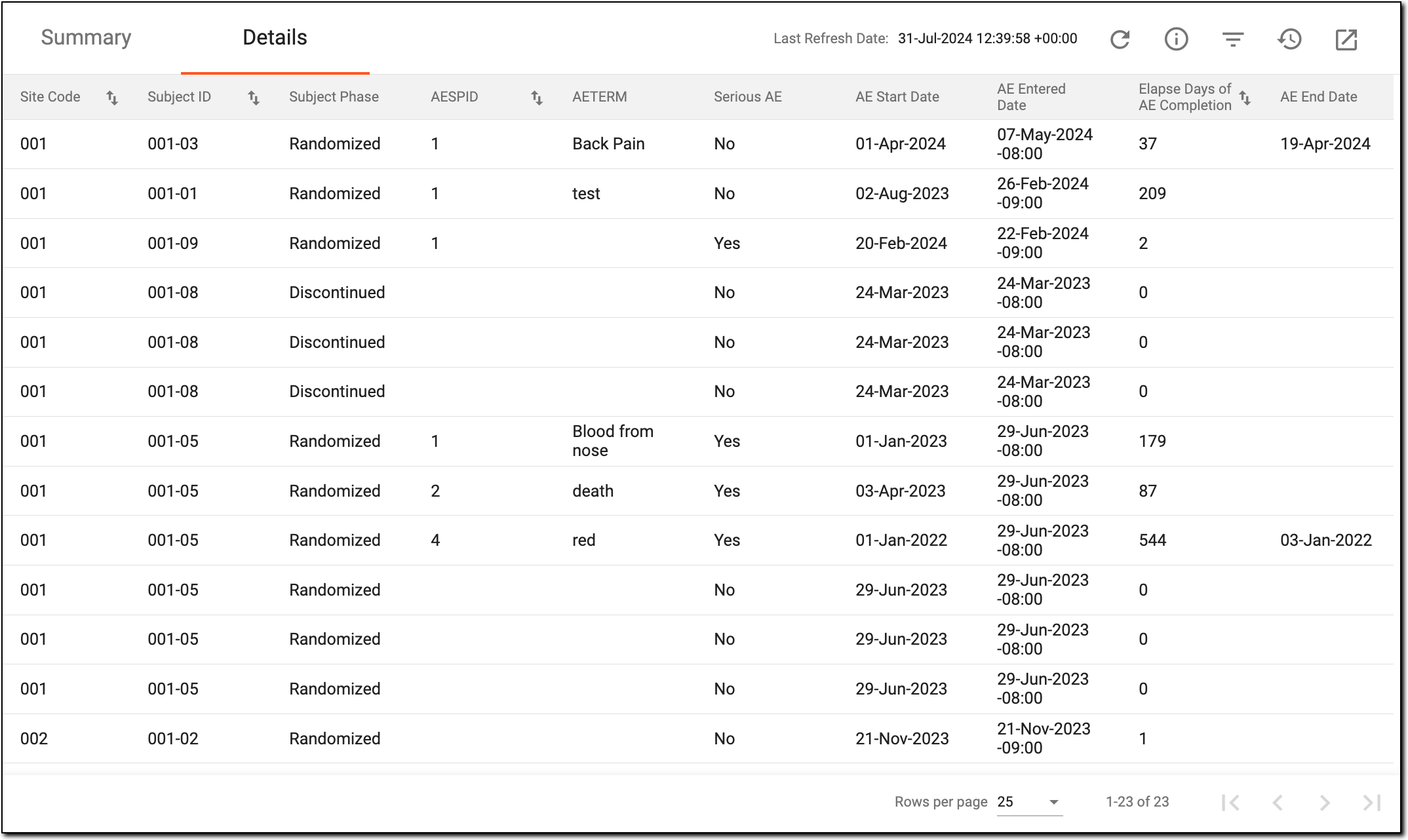Viewport: 1408px width, 840px height.
Task: Click the 'test' AETERM cell
Action: click(x=586, y=194)
